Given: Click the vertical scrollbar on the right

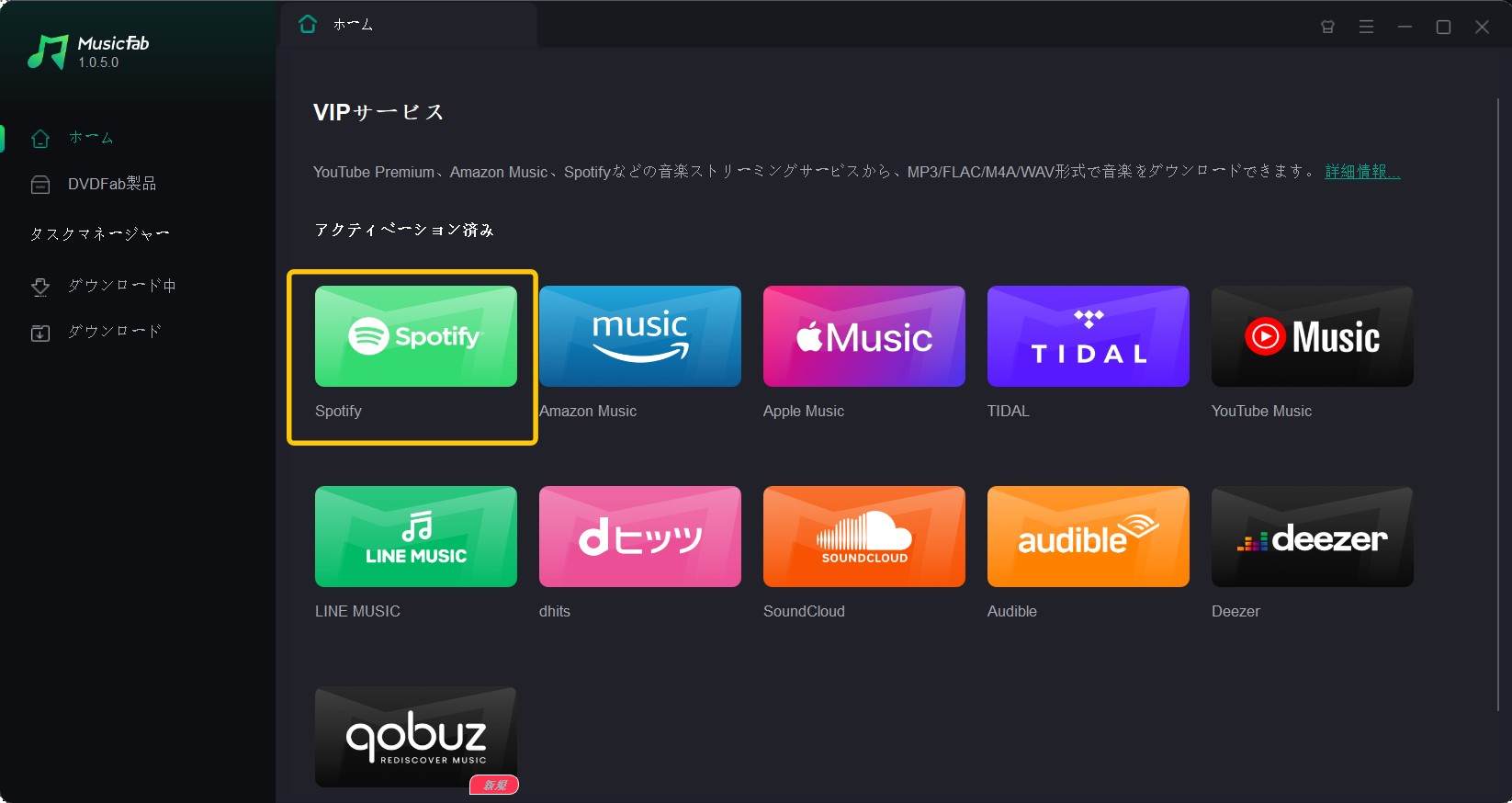Looking at the screenshot, I should coord(1499,404).
